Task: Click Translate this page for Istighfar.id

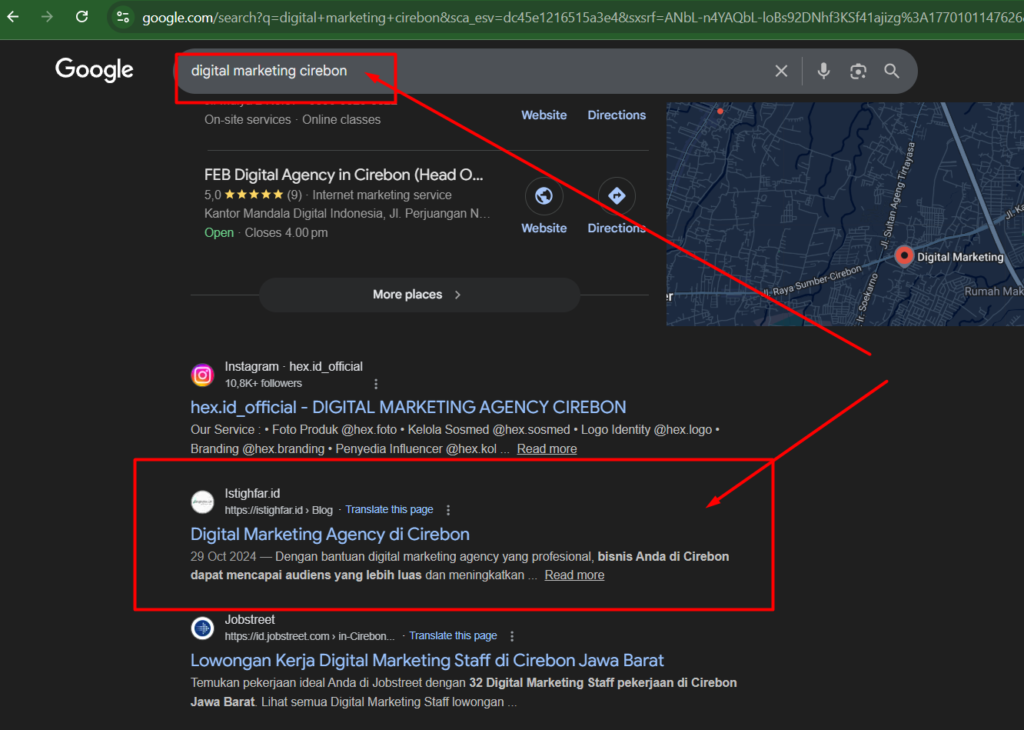Action: click(389, 510)
